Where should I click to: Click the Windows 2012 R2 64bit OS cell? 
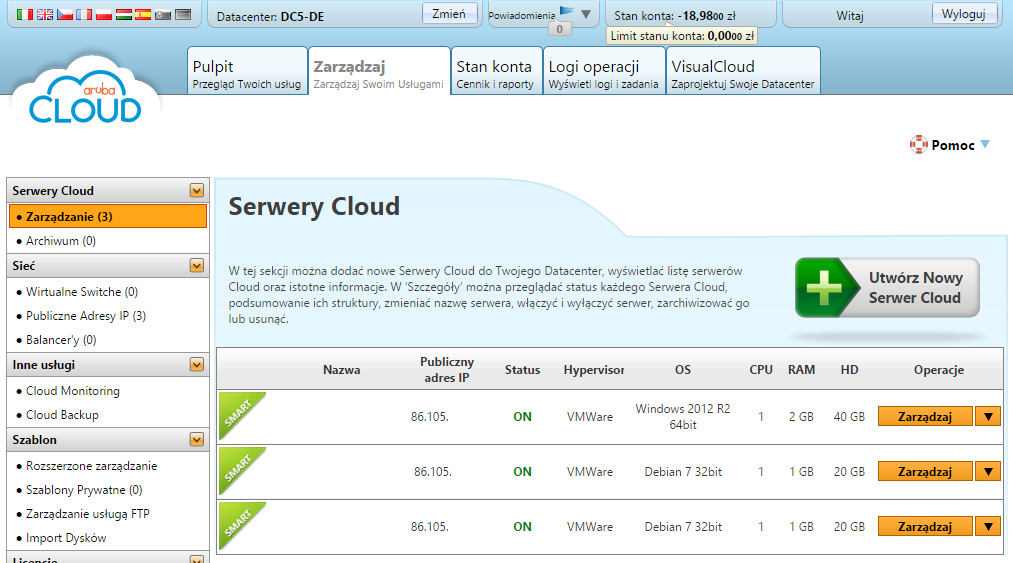click(x=683, y=417)
